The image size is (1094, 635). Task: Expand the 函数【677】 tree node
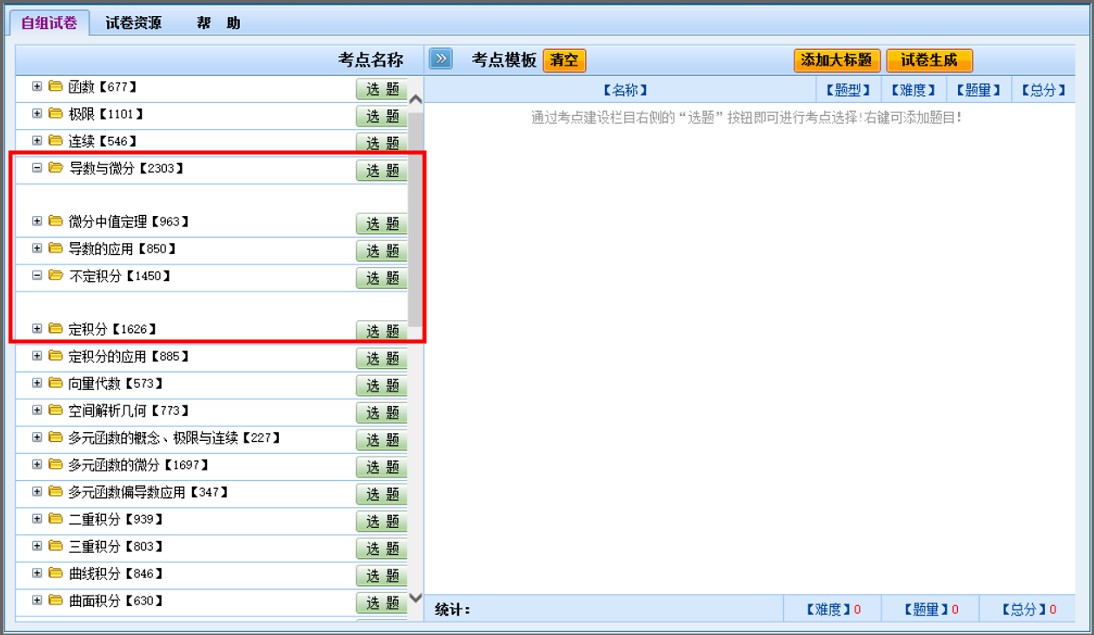(37, 87)
